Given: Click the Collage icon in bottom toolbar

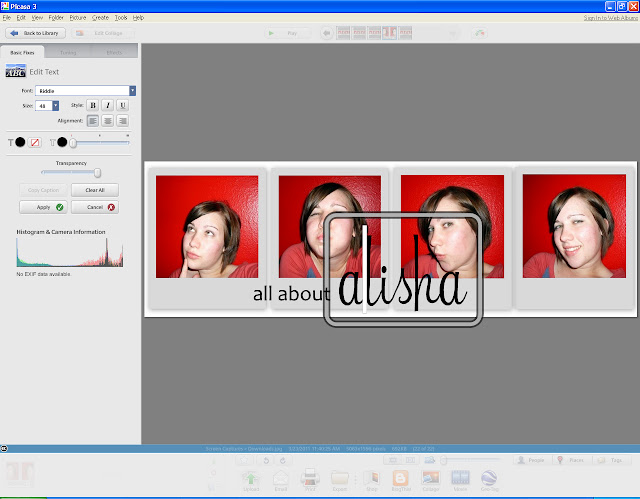Looking at the screenshot, I should [x=431, y=480].
